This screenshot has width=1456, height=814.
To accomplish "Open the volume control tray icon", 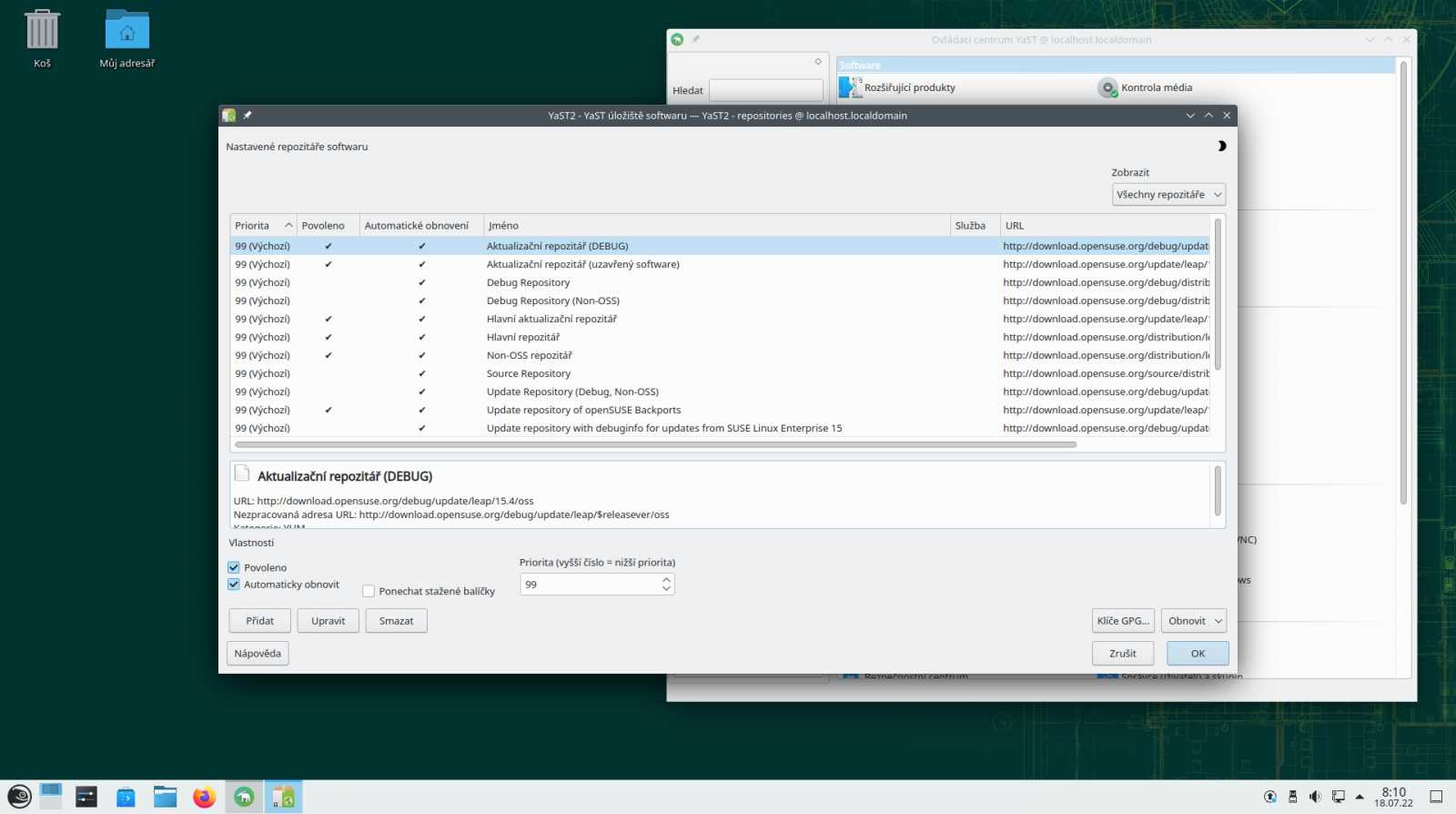I will [x=1315, y=797].
